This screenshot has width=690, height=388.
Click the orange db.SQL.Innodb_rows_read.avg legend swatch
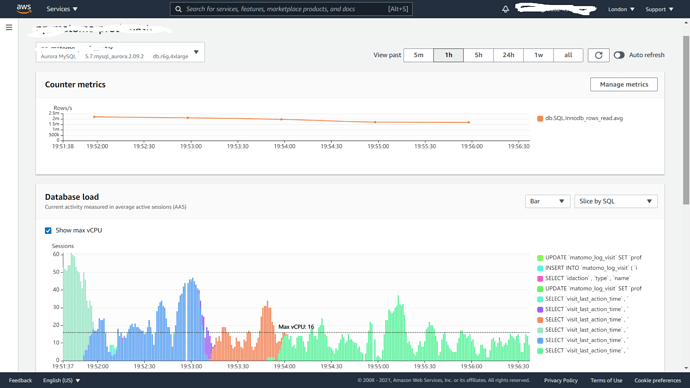click(540, 118)
